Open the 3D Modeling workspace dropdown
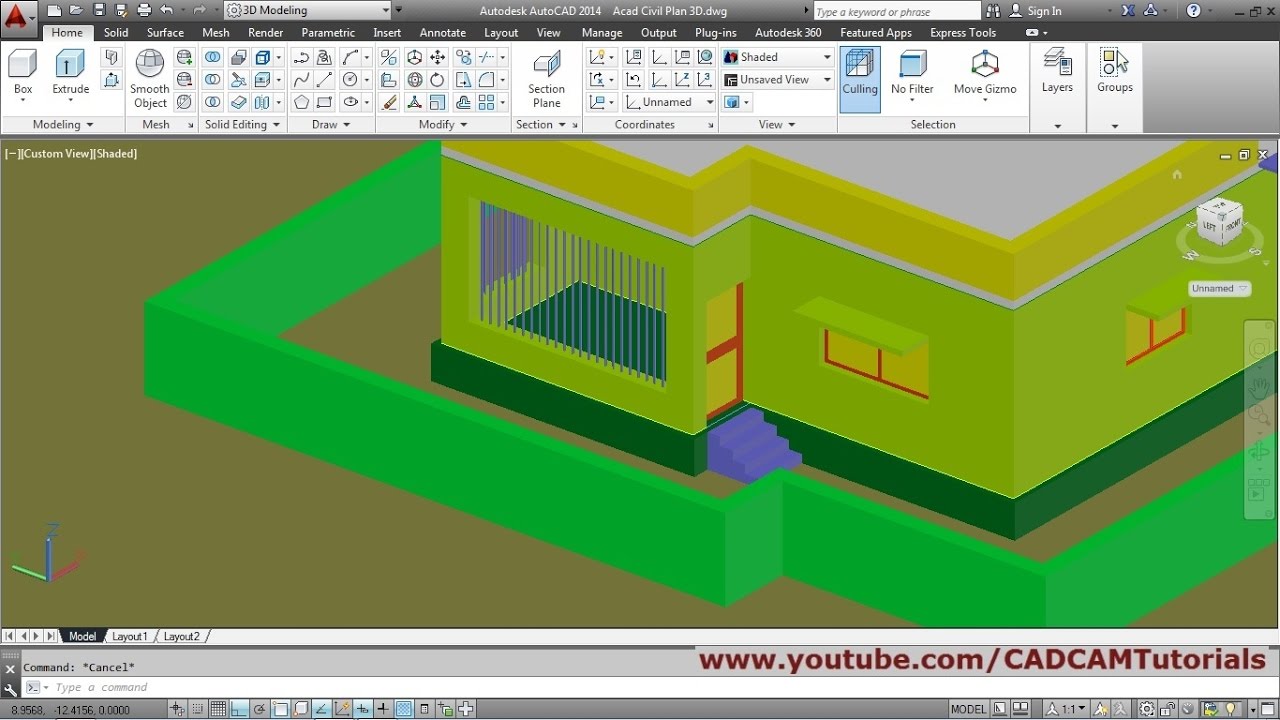This screenshot has height=720, width=1280. click(307, 10)
